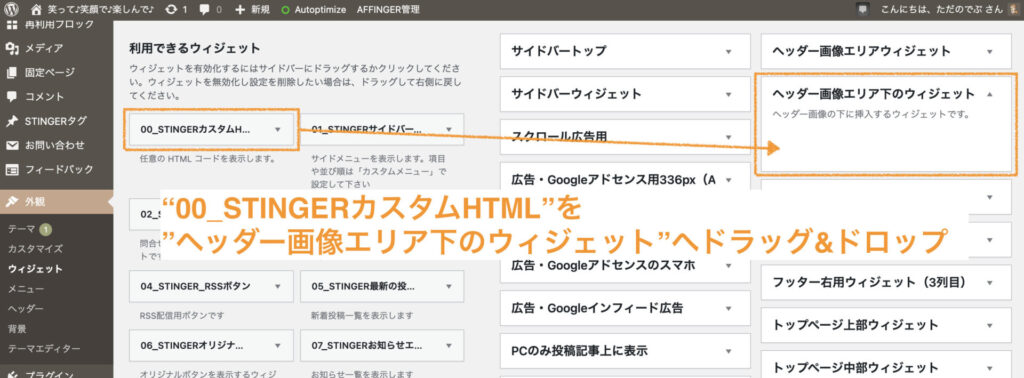Open the 背景 submenu item

[17, 328]
